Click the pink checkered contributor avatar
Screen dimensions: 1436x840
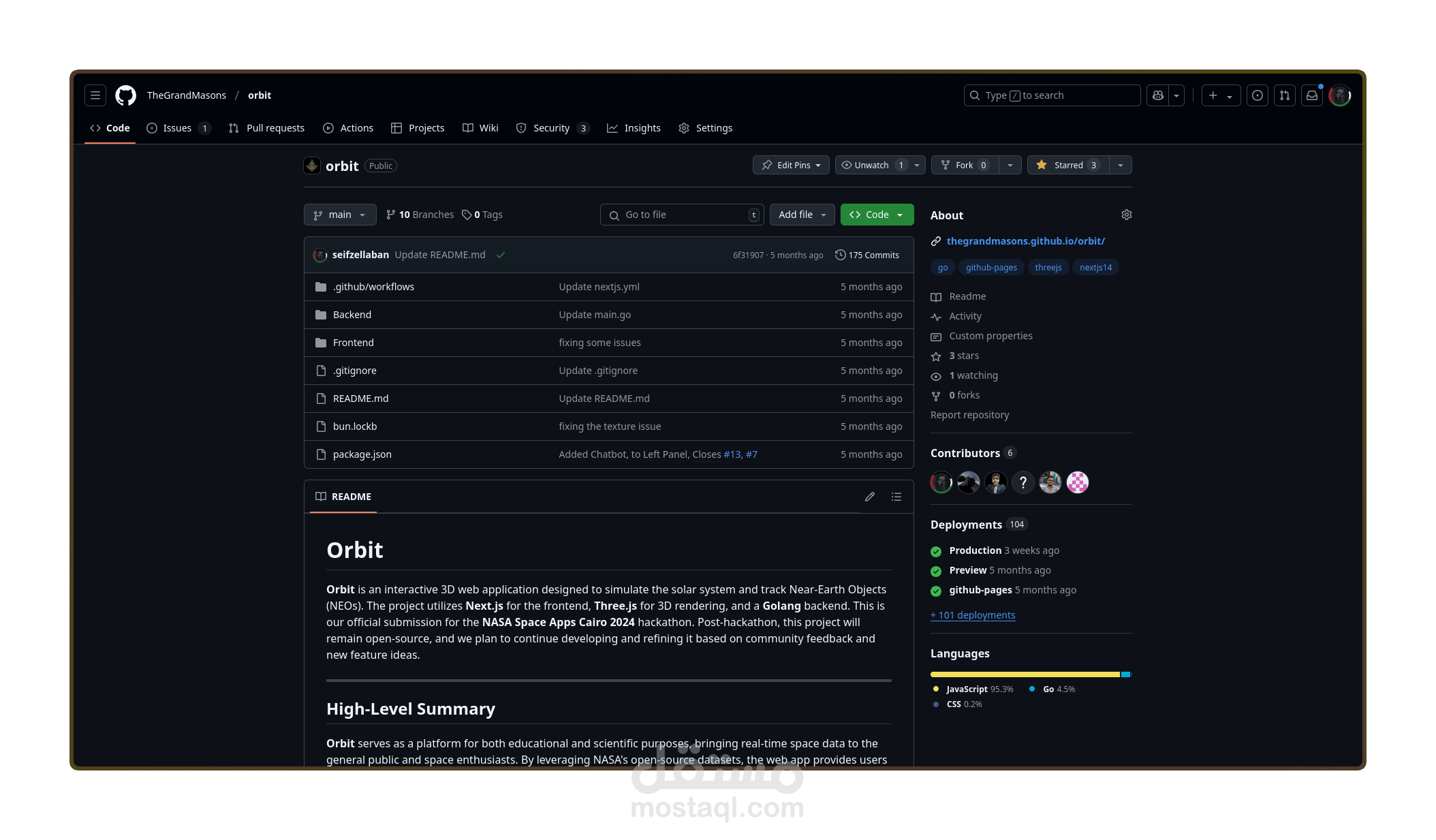pos(1078,482)
